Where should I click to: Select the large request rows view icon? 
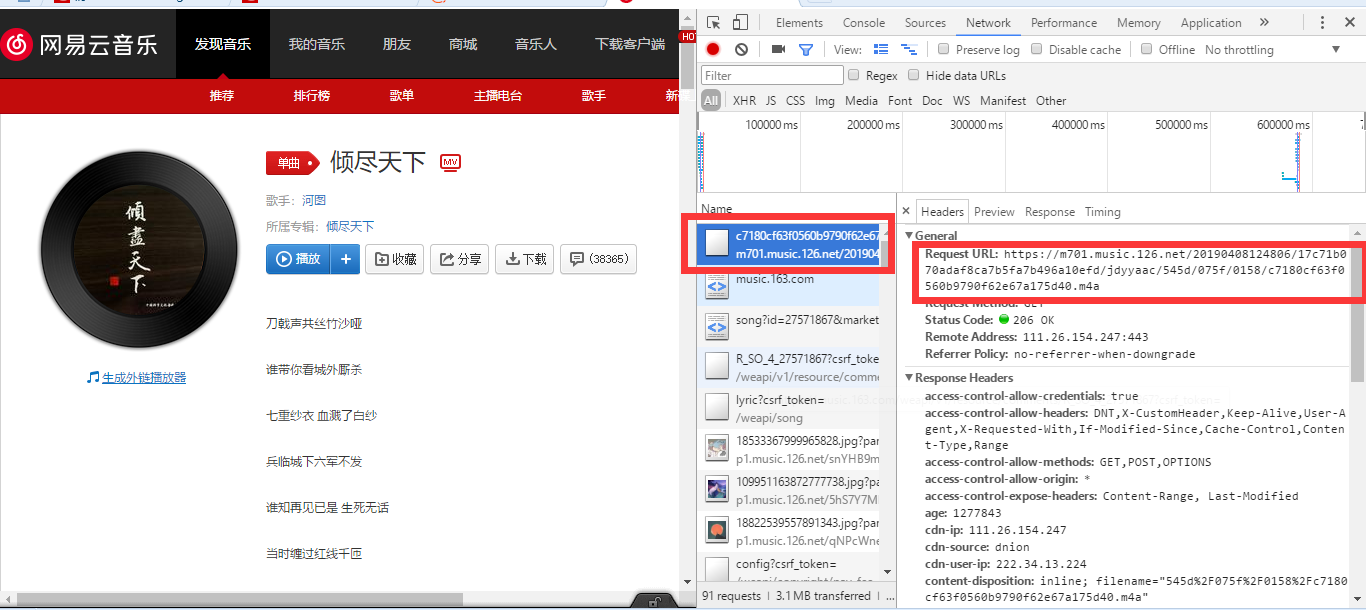pos(881,49)
